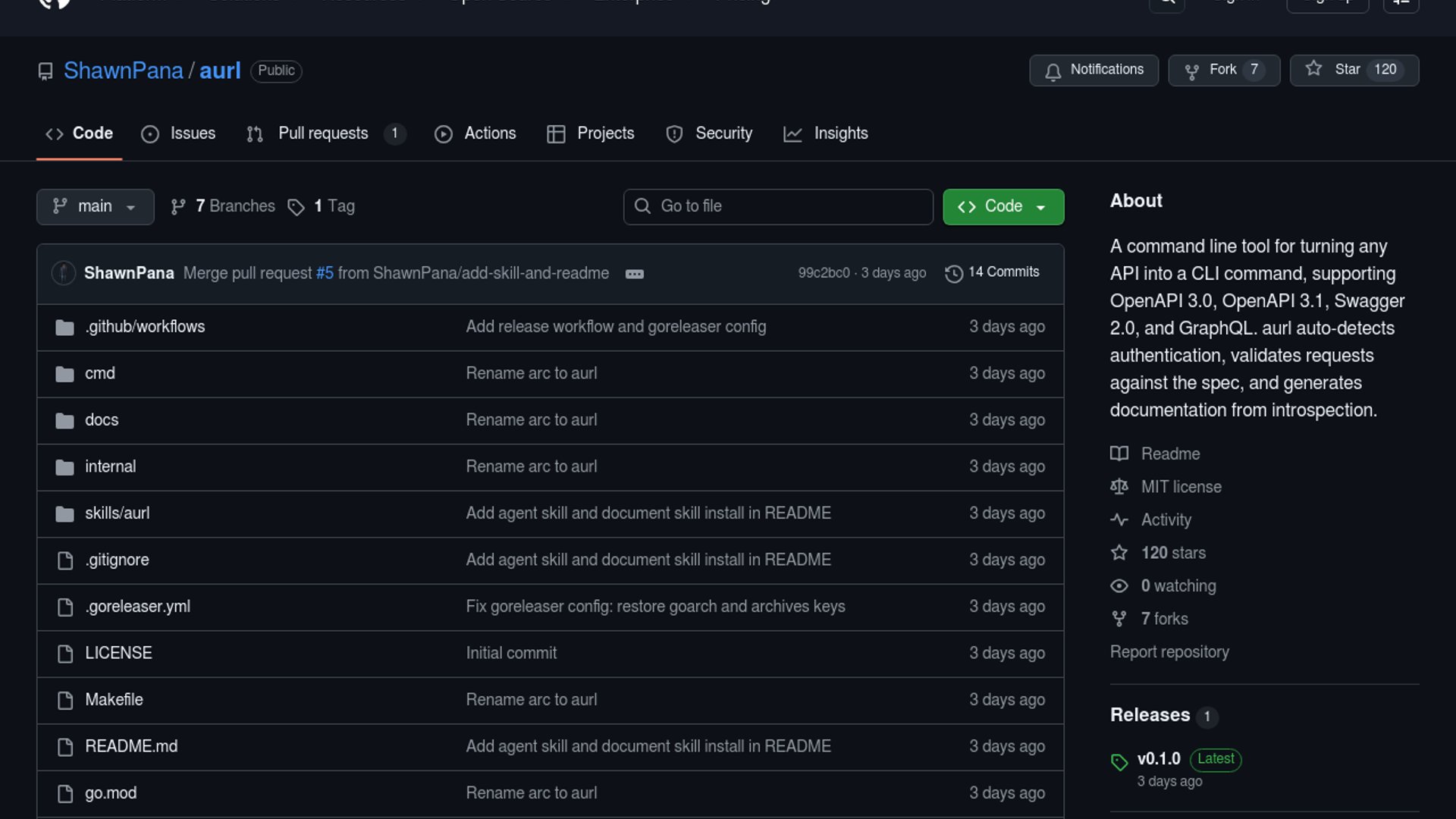Image resolution: width=1456 pixels, height=819 pixels.
Task: Open pull request #5 link
Action: (x=325, y=273)
